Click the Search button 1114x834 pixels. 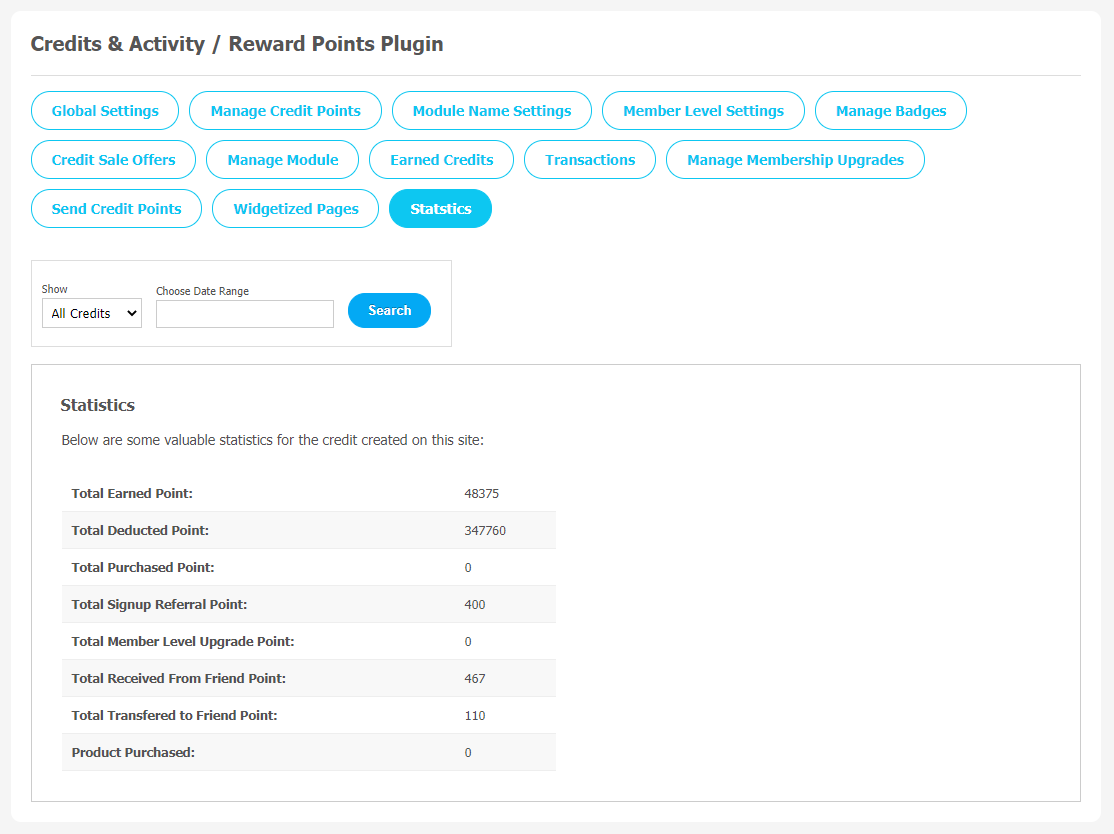tap(389, 310)
